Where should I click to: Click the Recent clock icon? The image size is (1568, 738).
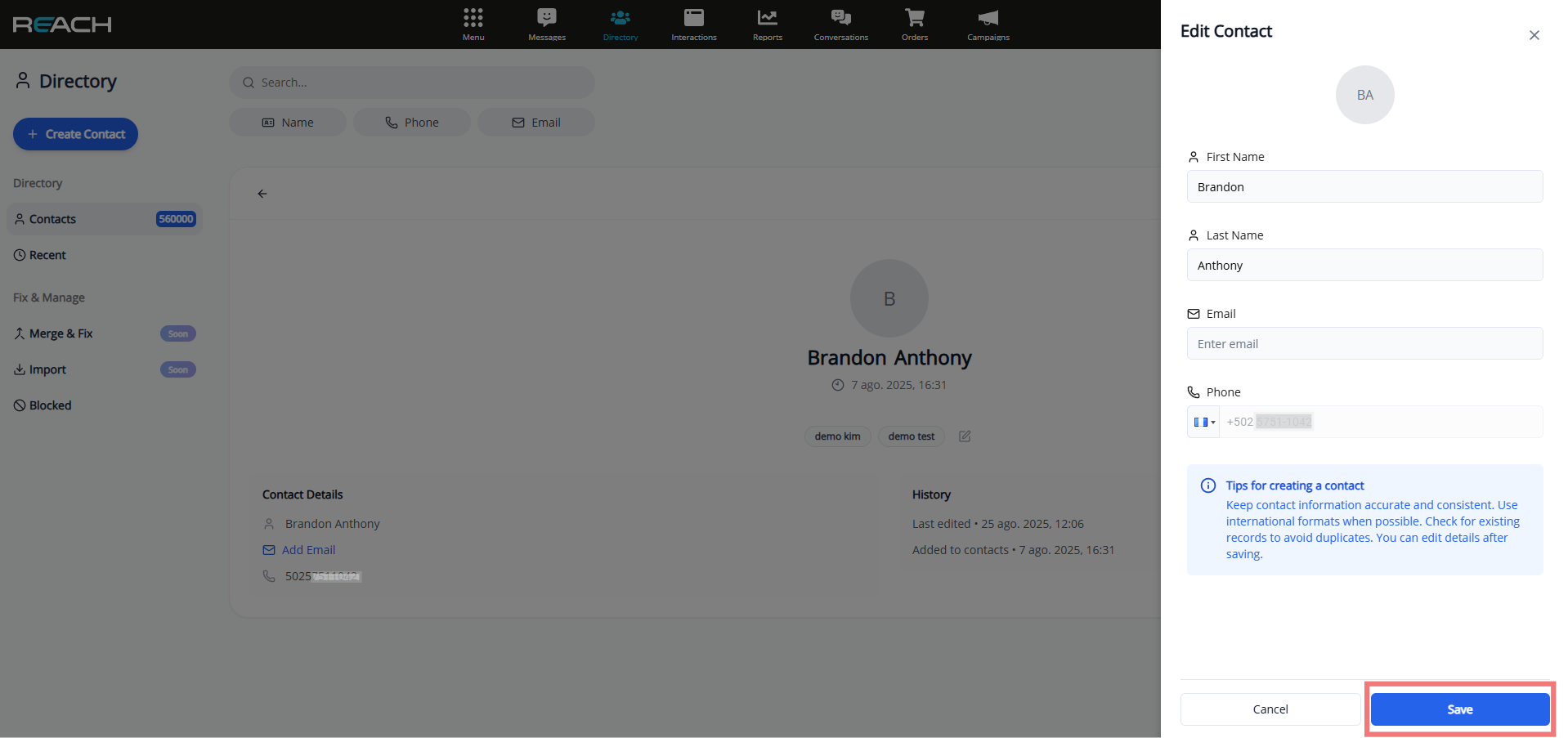tap(20, 255)
